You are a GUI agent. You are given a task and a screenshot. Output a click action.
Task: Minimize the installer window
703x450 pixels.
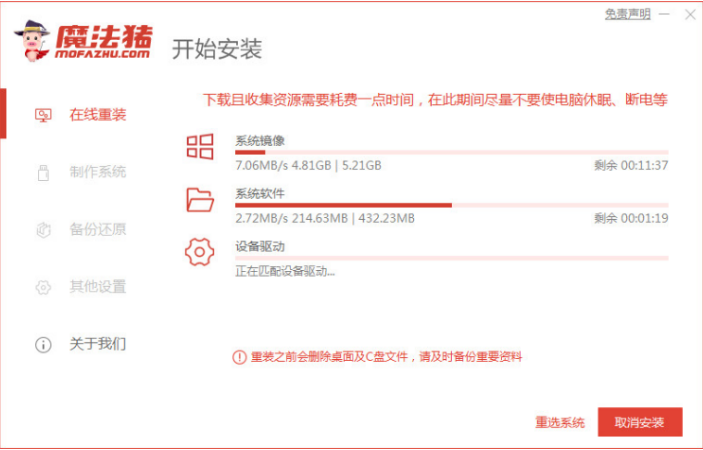663,15
